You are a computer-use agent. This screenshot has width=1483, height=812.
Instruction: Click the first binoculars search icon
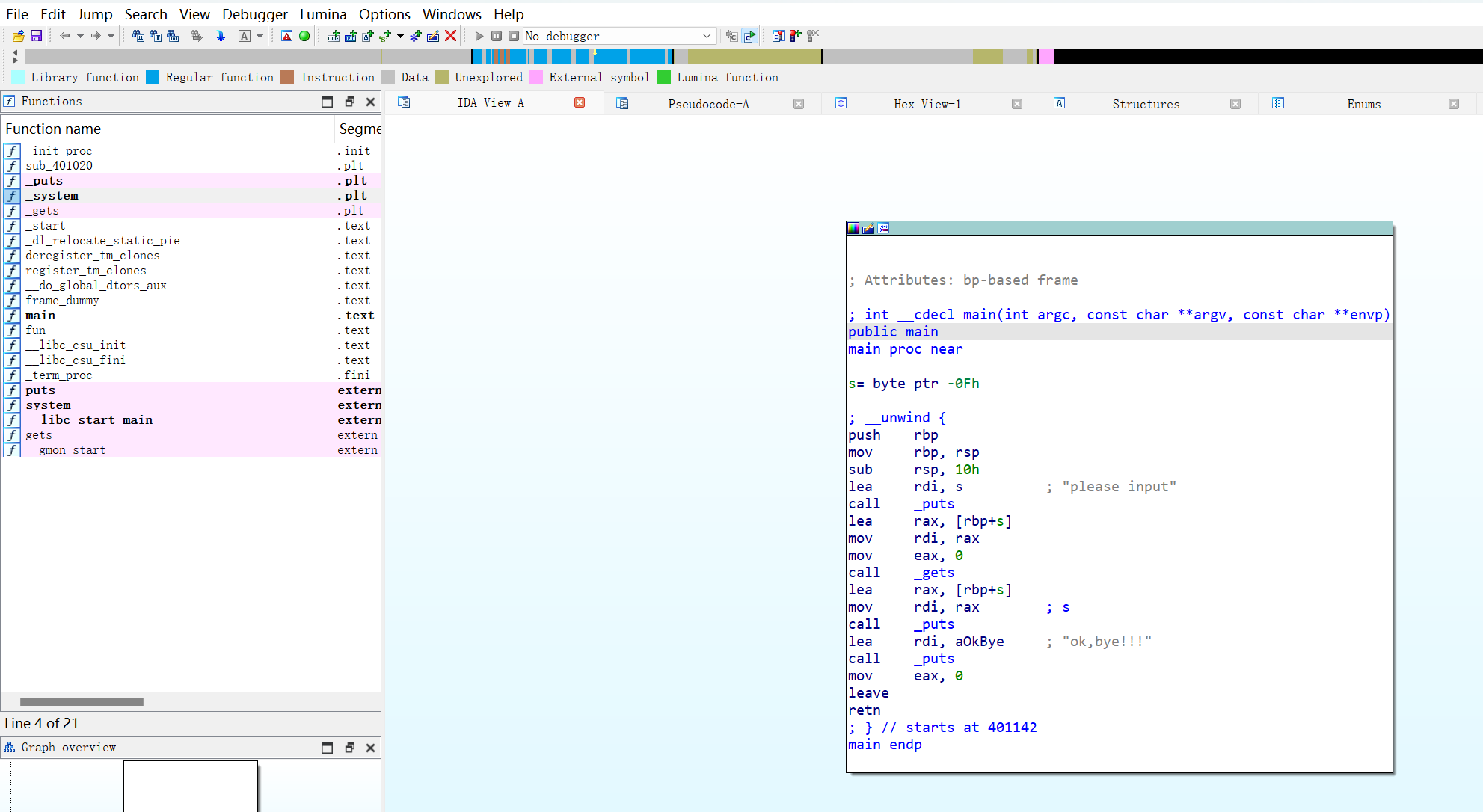(138, 35)
